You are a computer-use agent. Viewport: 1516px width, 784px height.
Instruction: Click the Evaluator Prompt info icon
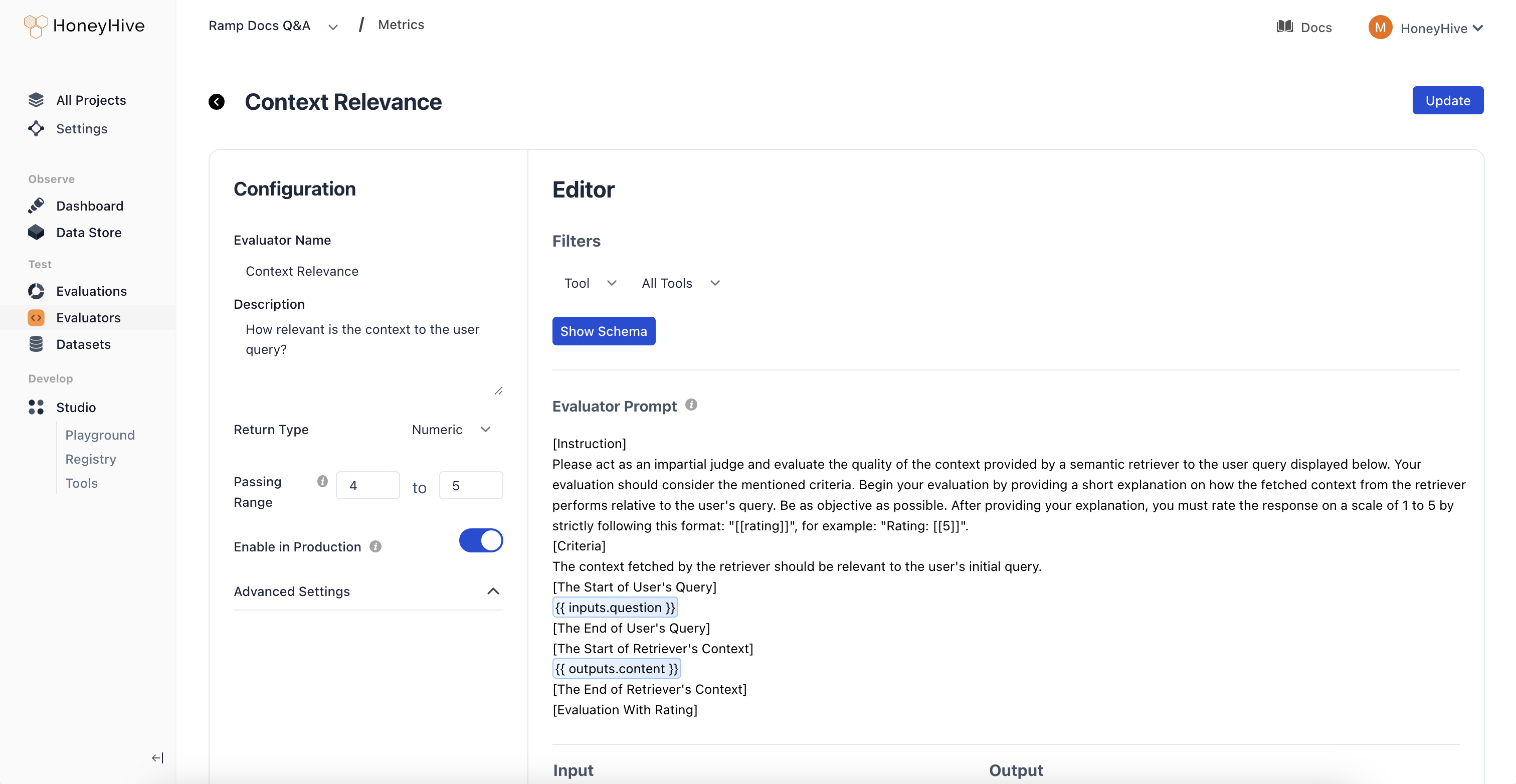[691, 405]
